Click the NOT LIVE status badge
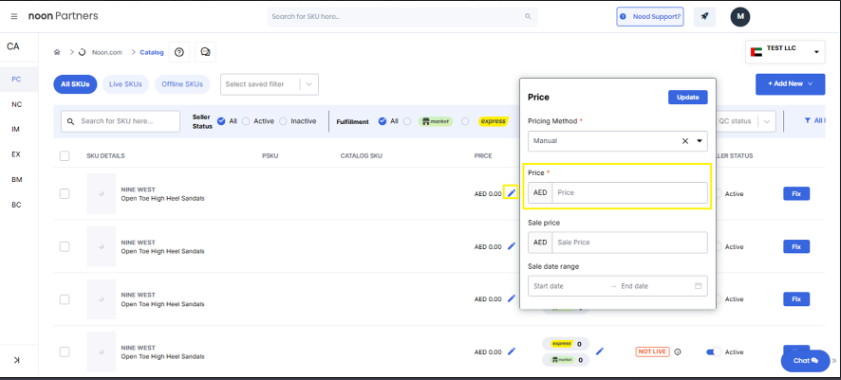 [x=653, y=352]
